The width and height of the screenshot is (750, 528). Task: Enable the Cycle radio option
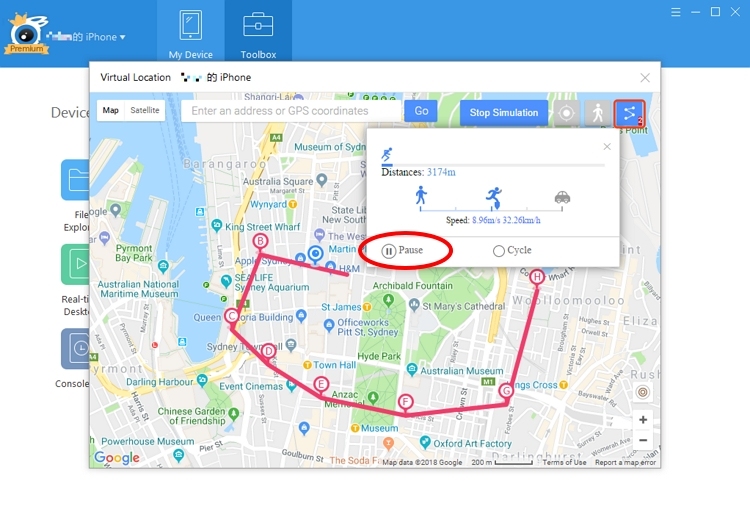click(499, 251)
